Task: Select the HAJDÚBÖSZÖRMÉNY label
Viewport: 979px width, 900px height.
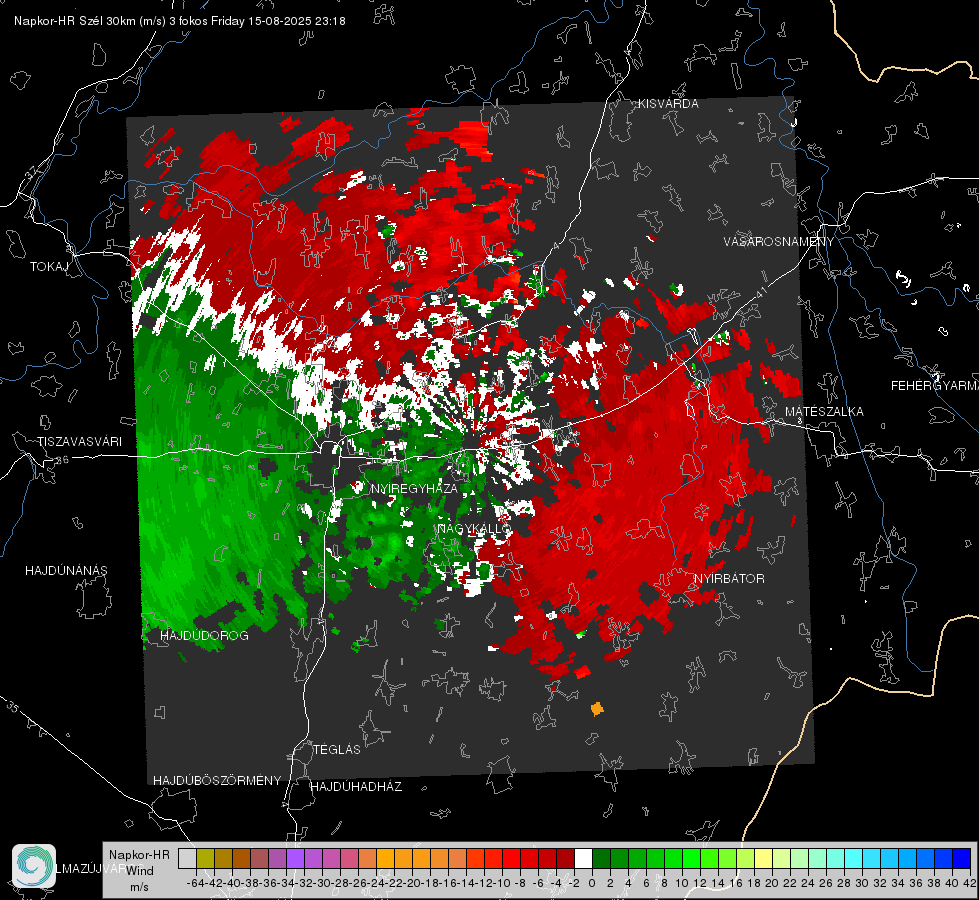Action: click(217, 781)
